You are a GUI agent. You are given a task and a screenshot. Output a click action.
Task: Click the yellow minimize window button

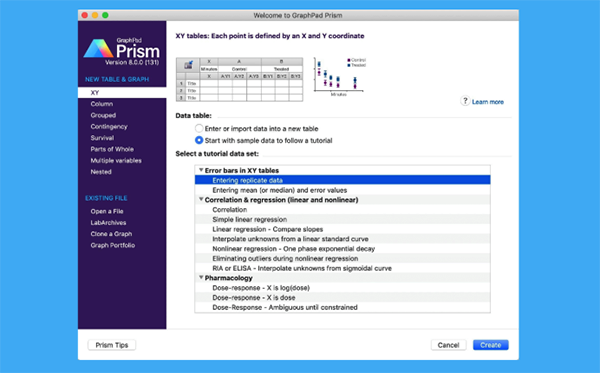click(95, 15)
